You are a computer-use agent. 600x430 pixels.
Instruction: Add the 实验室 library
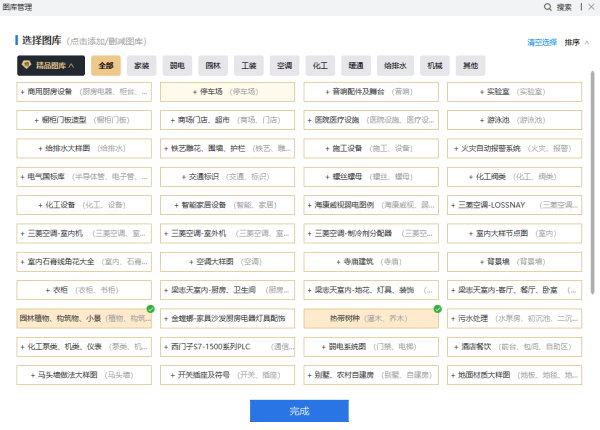pos(514,92)
